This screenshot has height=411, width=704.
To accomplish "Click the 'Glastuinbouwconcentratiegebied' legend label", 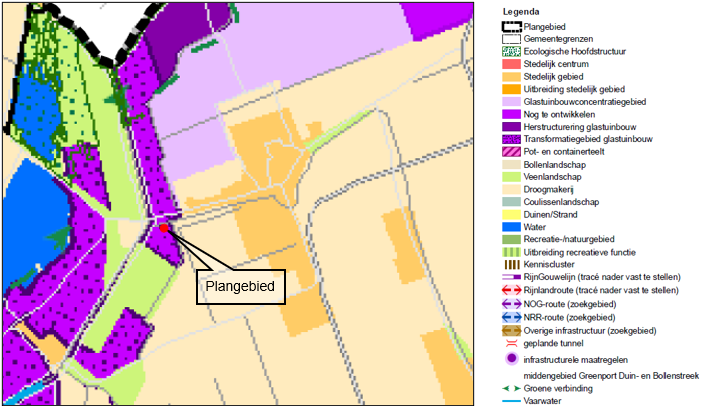I will click(x=585, y=102).
